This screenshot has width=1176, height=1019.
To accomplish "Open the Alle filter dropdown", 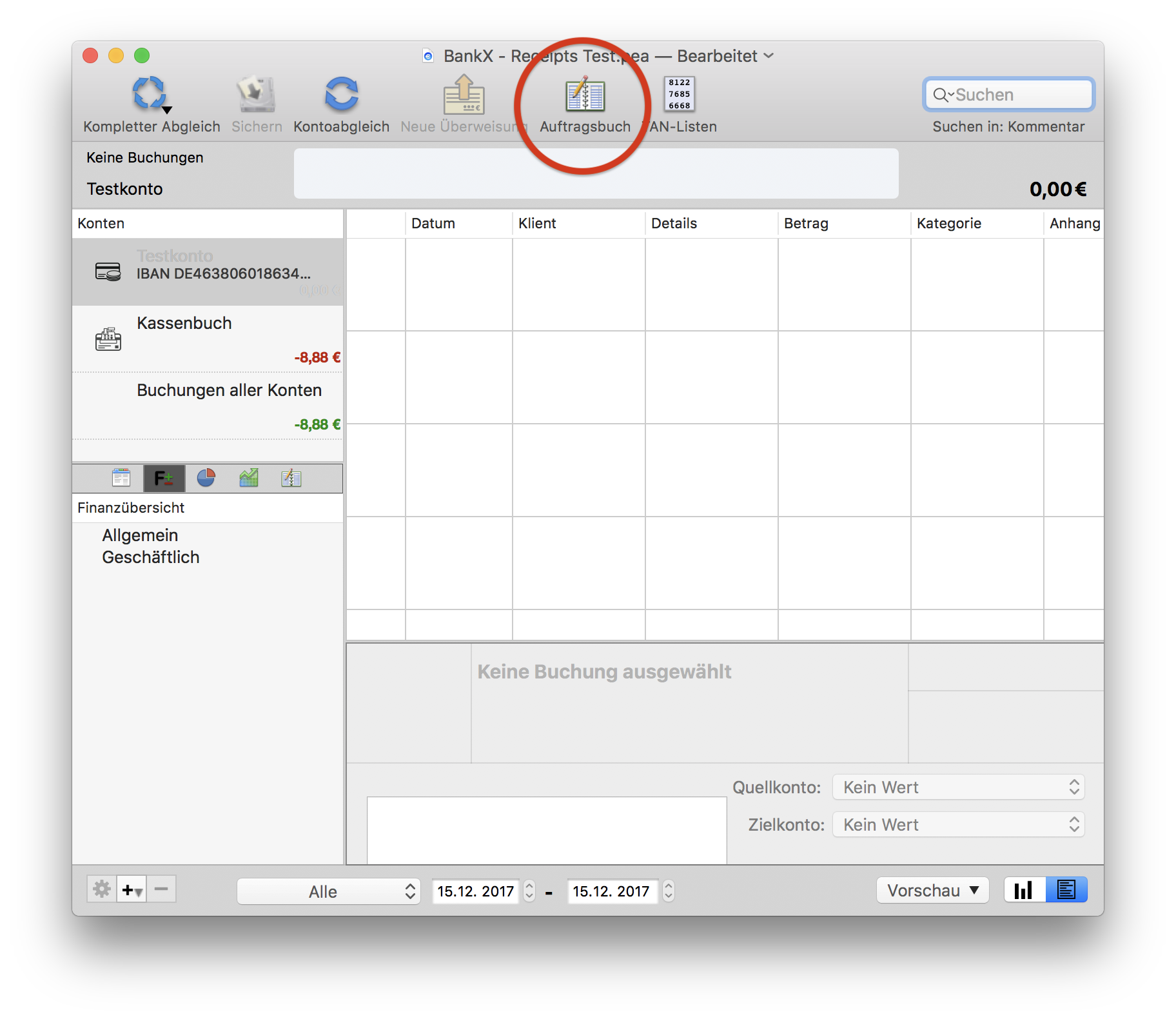I will click(x=328, y=891).
